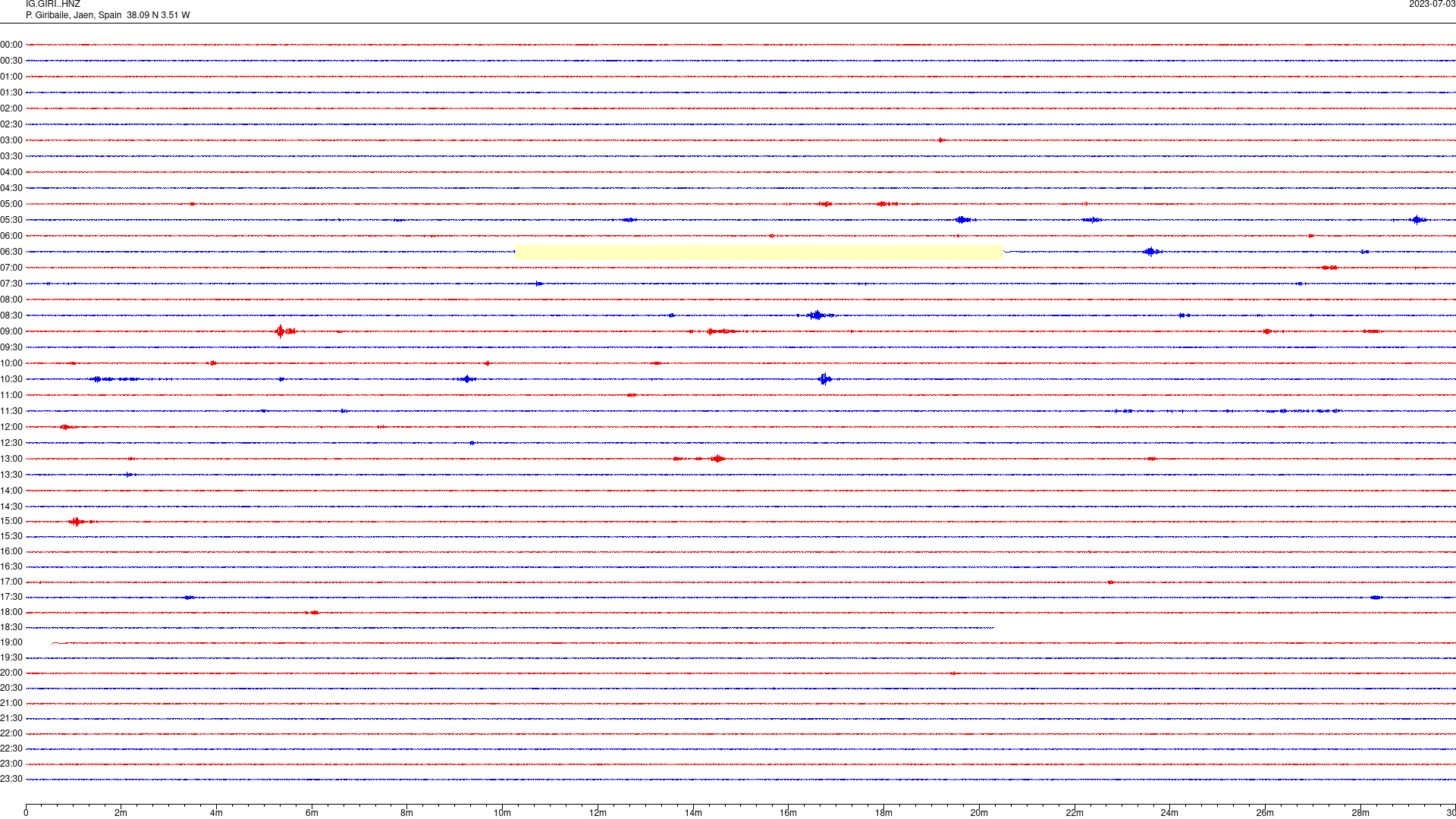The height and width of the screenshot is (819, 1456).
Task: Click the end of the truncated 18:30 blue trace
Action: tap(993, 628)
